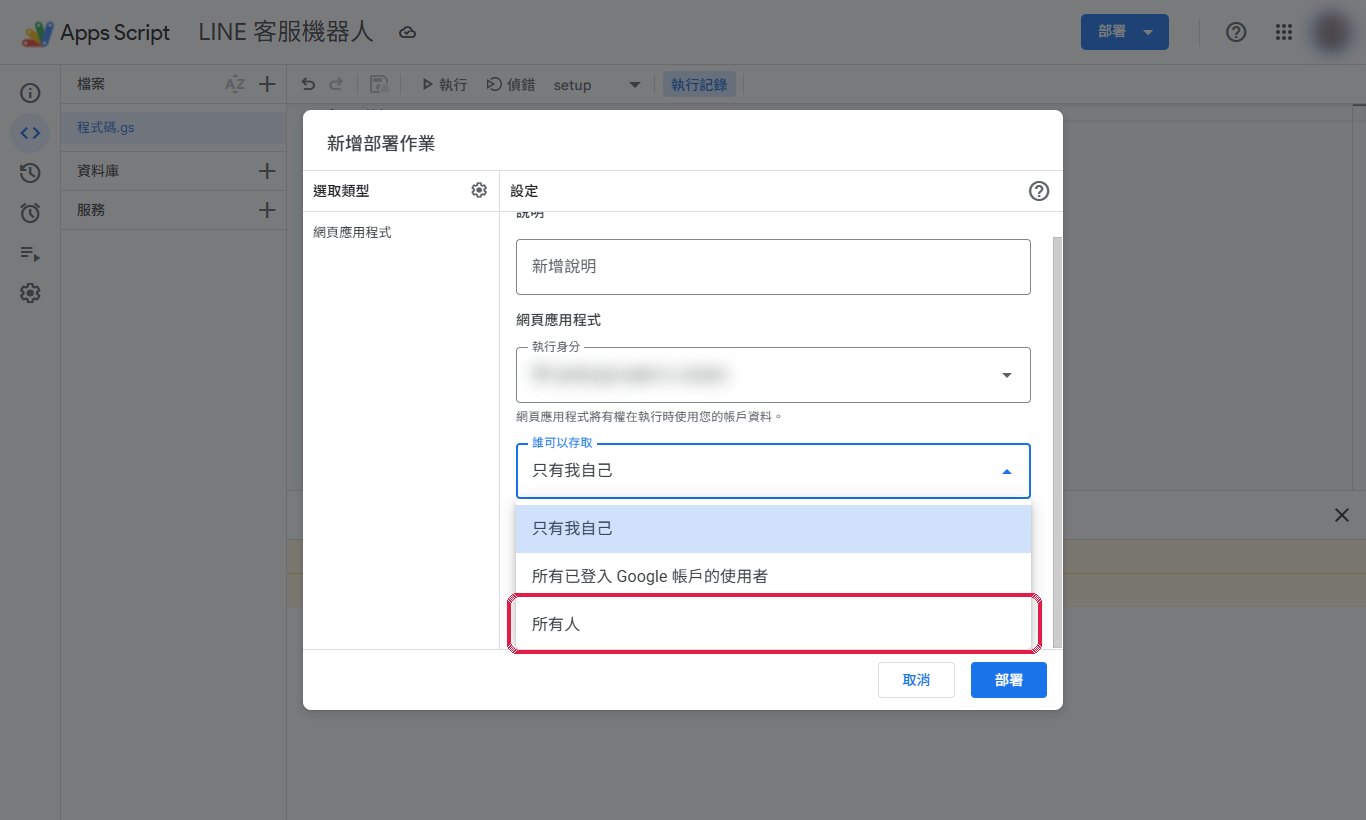Click the project title LINE 客服機器人
The width and height of the screenshot is (1366, 820).
point(286,32)
